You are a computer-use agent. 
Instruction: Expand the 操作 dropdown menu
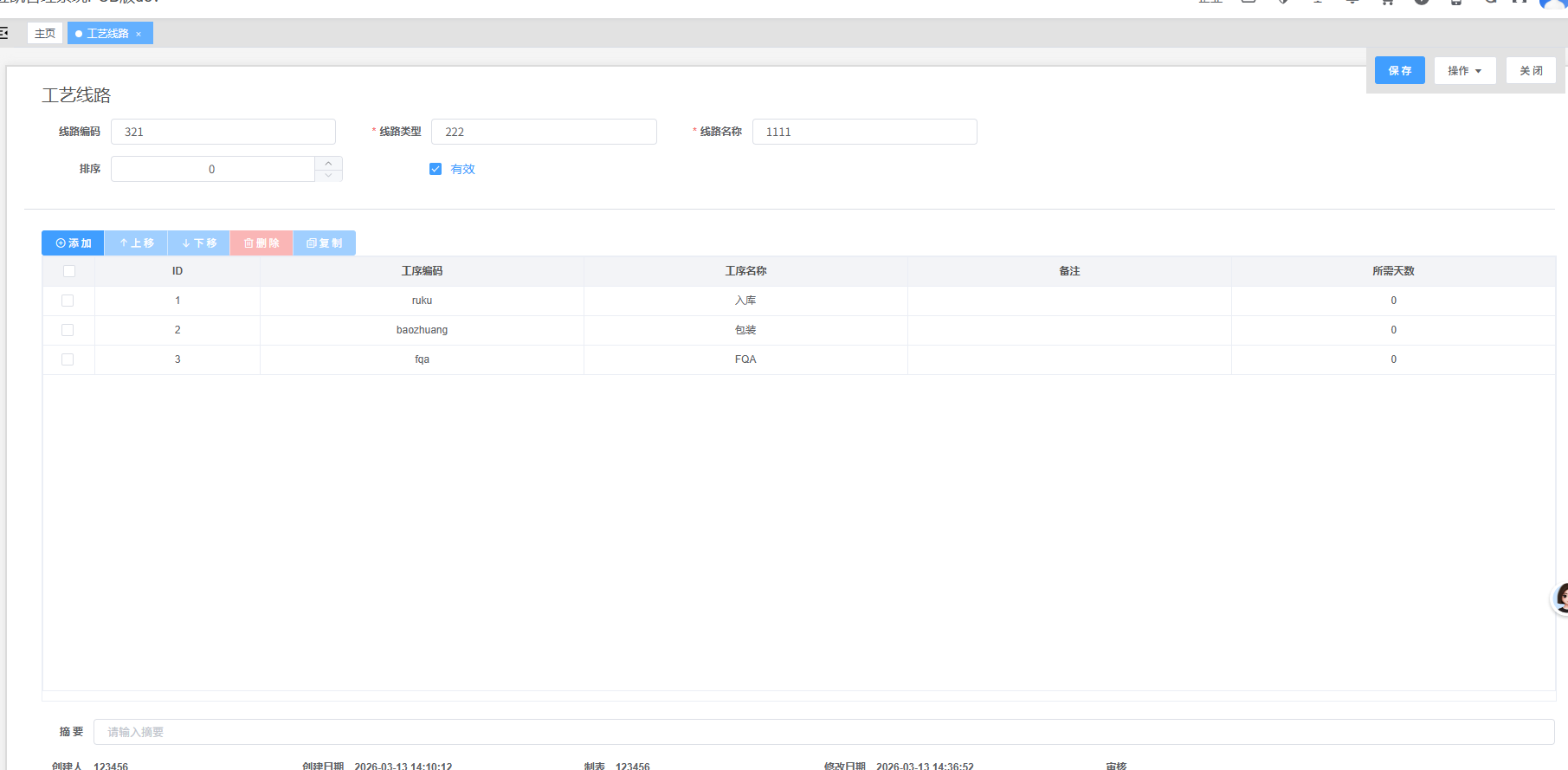click(1465, 71)
